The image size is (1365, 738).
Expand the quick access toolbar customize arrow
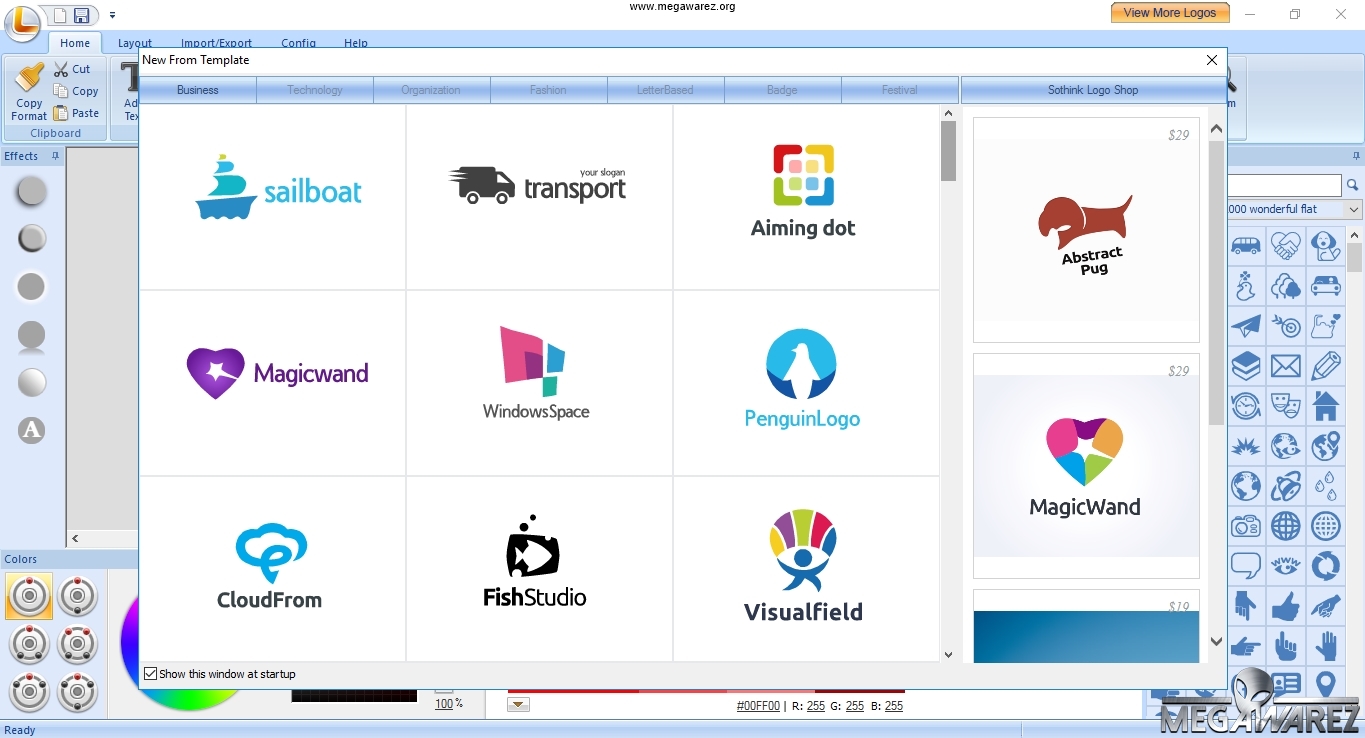[112, 15]
